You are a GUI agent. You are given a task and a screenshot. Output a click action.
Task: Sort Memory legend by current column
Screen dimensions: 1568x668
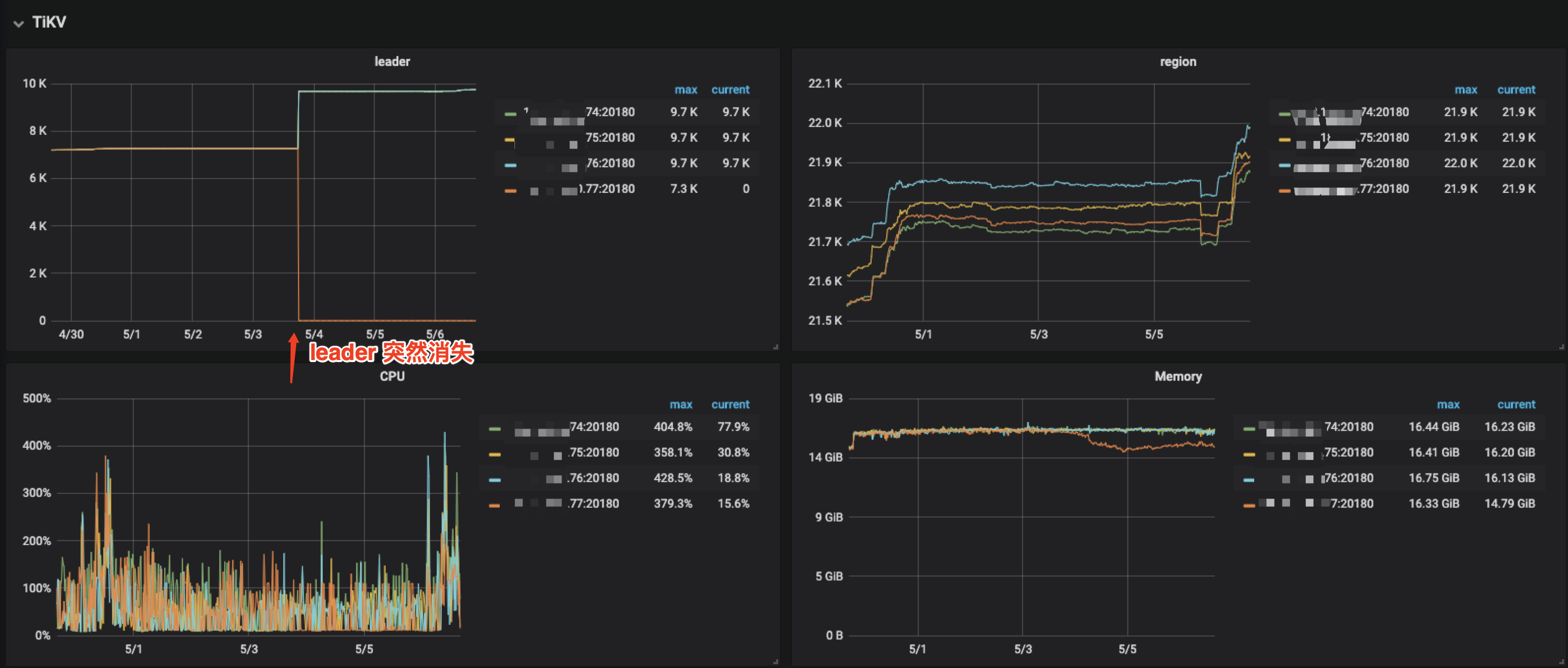pyautogui.click(x=1516, y=404)
